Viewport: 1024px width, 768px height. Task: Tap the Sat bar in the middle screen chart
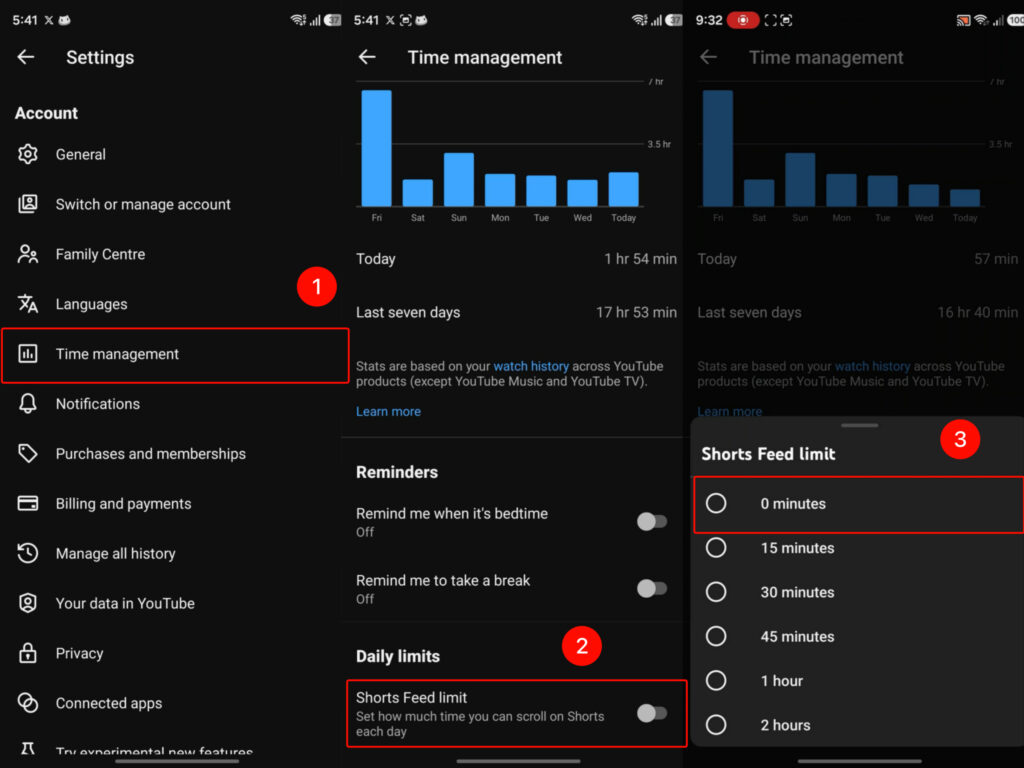click(417, 193)
